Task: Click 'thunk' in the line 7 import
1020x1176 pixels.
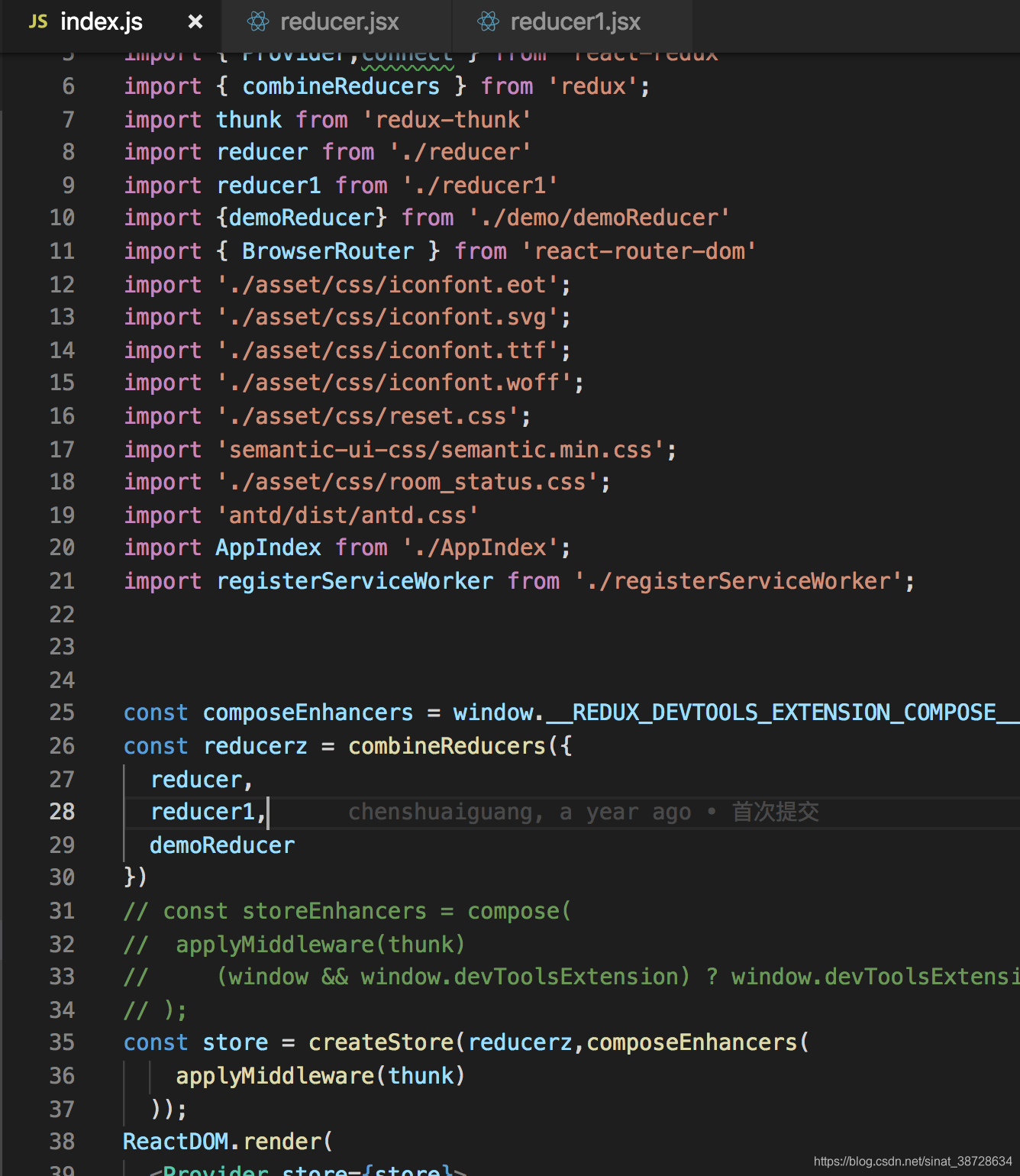Action: (249, 120)
